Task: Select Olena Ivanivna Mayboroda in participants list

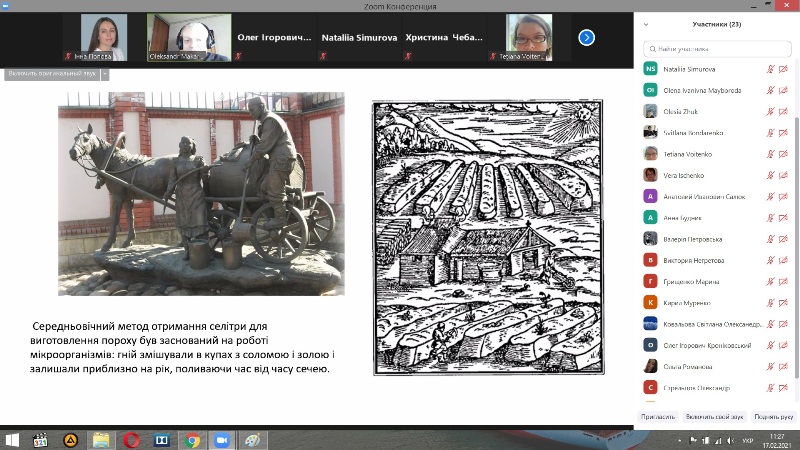Action: point(707,90)
